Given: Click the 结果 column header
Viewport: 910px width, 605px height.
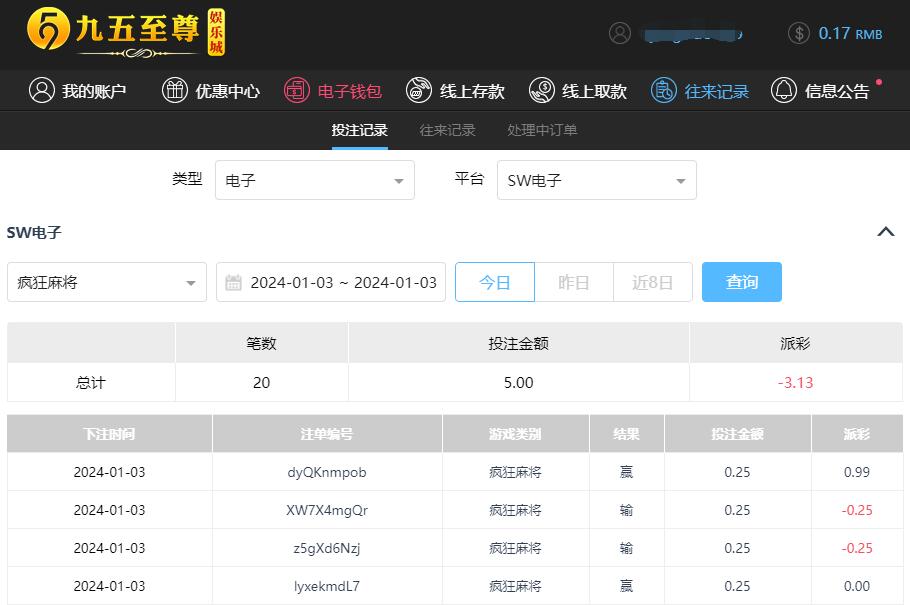Looking at the screenshot, I should pyautogui.click(x=626, y=434).
